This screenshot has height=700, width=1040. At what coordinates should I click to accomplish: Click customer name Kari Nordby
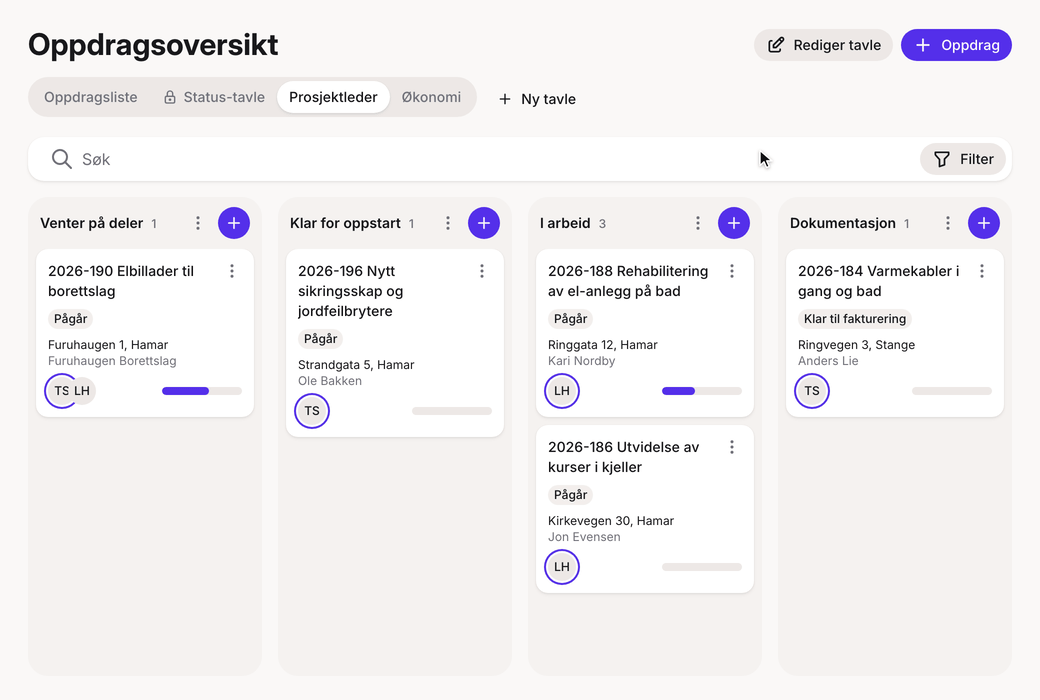coord(582,361)
